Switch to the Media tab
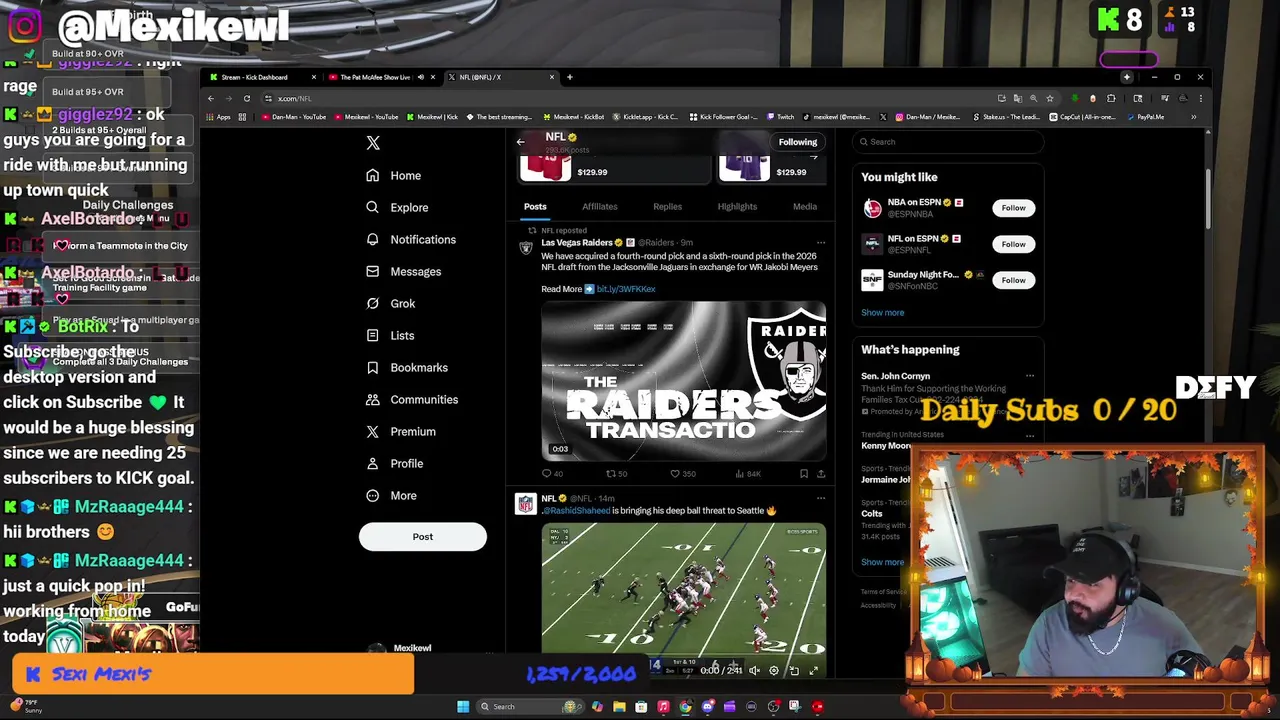This screenshot has height=720, width=1280. coord(805,206)
